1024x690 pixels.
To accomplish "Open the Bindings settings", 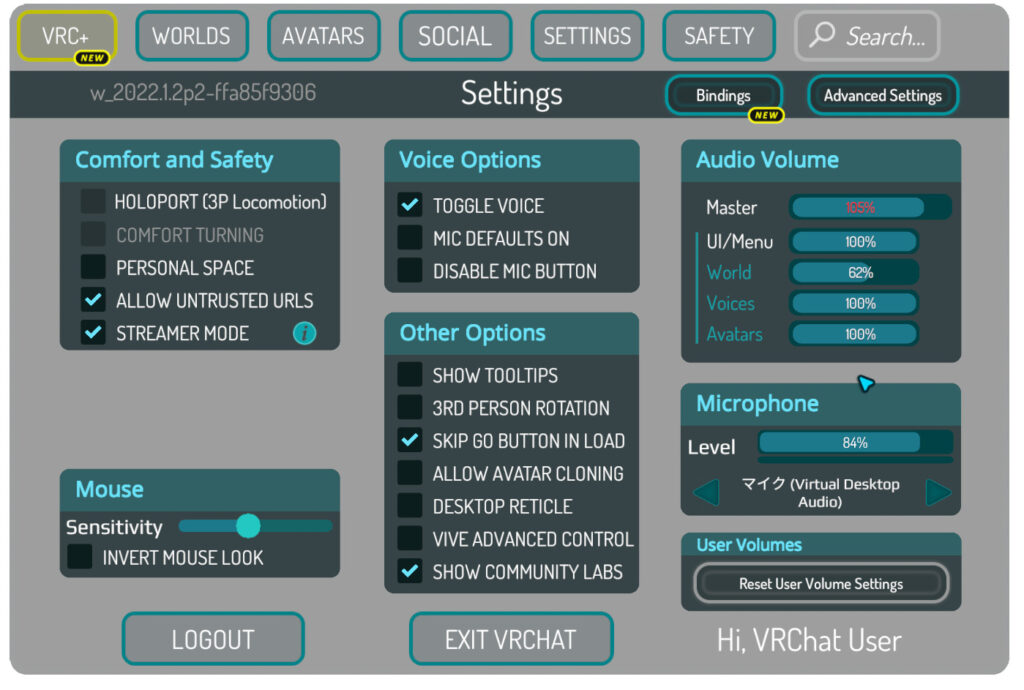I will (x=724, y=96).
